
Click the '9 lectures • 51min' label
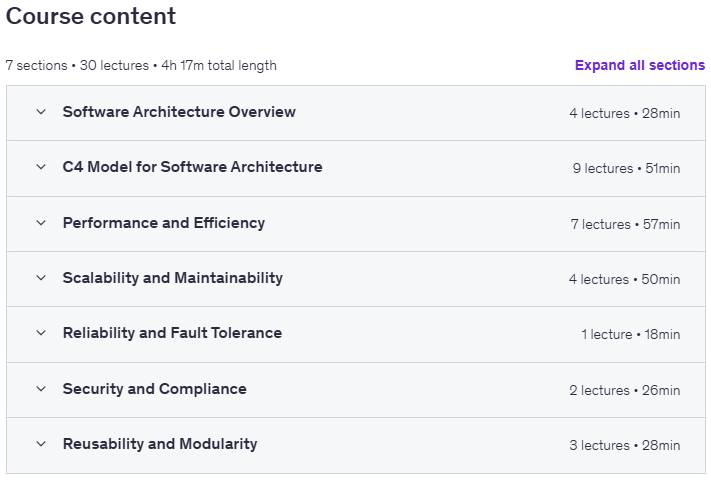(626, 169)
